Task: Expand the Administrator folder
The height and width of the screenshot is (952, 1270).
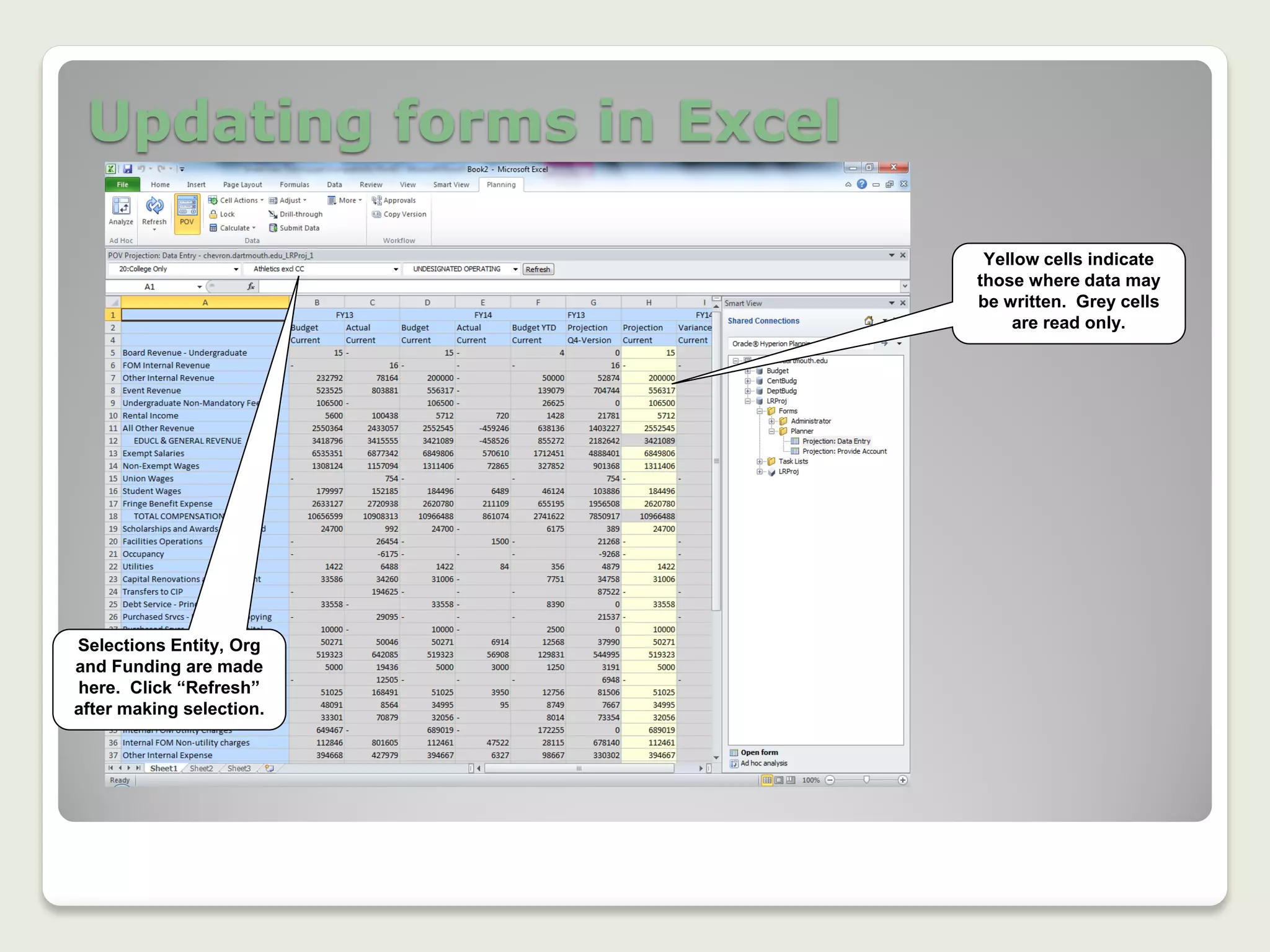Action: [771, 421]
